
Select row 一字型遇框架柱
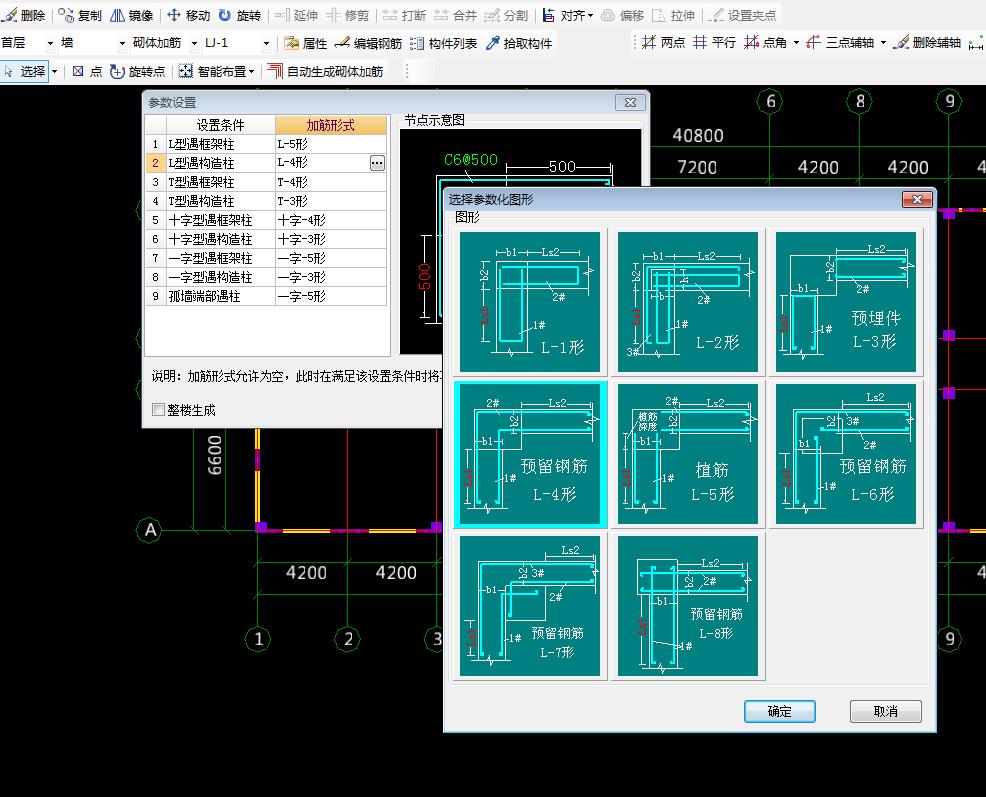coord(266,258)
